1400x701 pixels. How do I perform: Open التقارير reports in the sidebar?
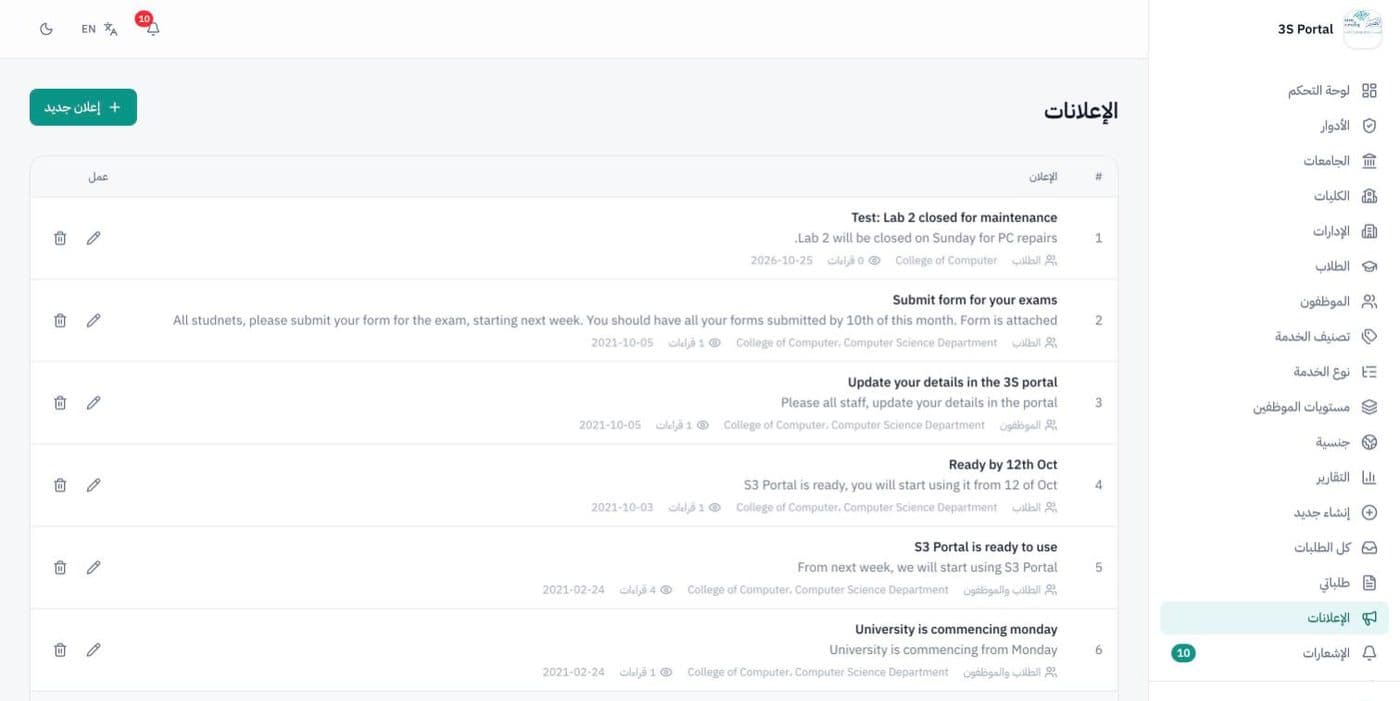[x=1274, y=477]
